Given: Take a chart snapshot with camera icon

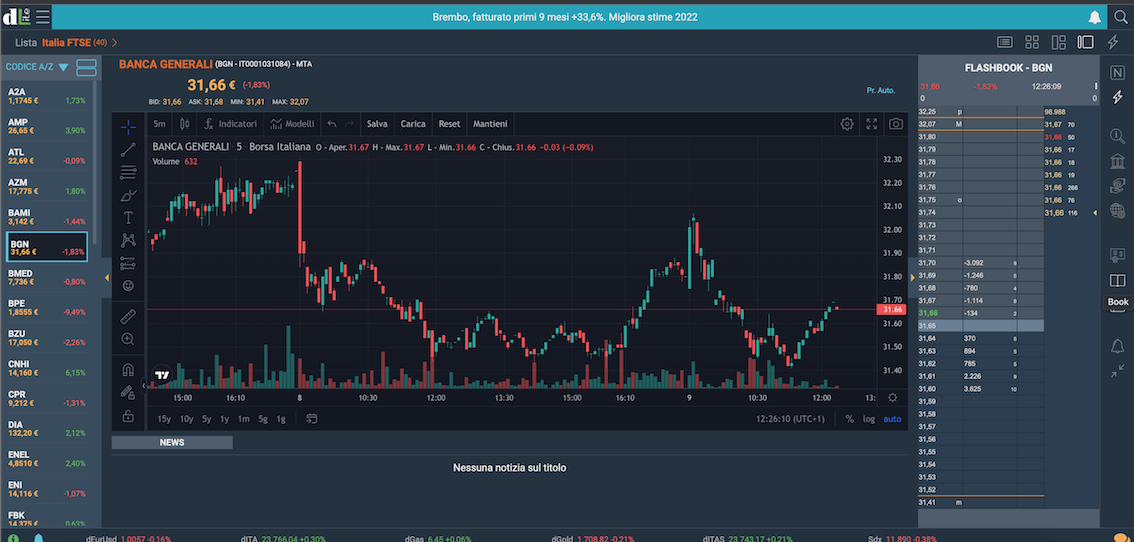Looking at the screenshot, I should tap(896, 124).
